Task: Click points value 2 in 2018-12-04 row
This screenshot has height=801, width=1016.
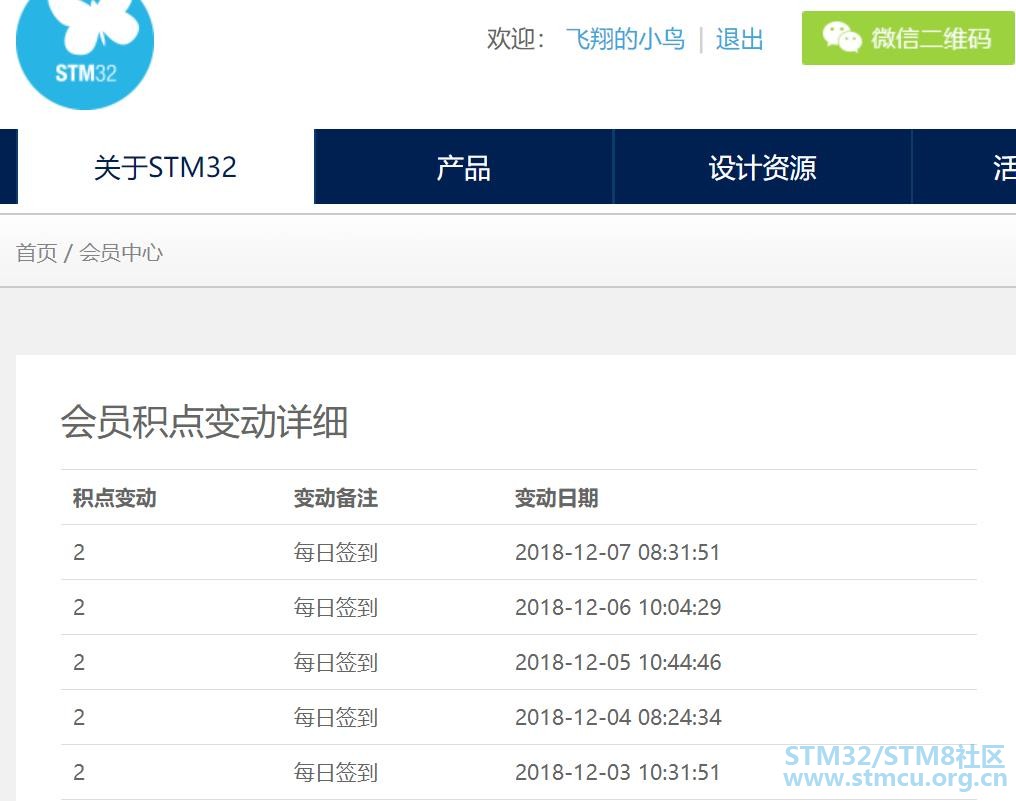Action: tap(79, 717)
